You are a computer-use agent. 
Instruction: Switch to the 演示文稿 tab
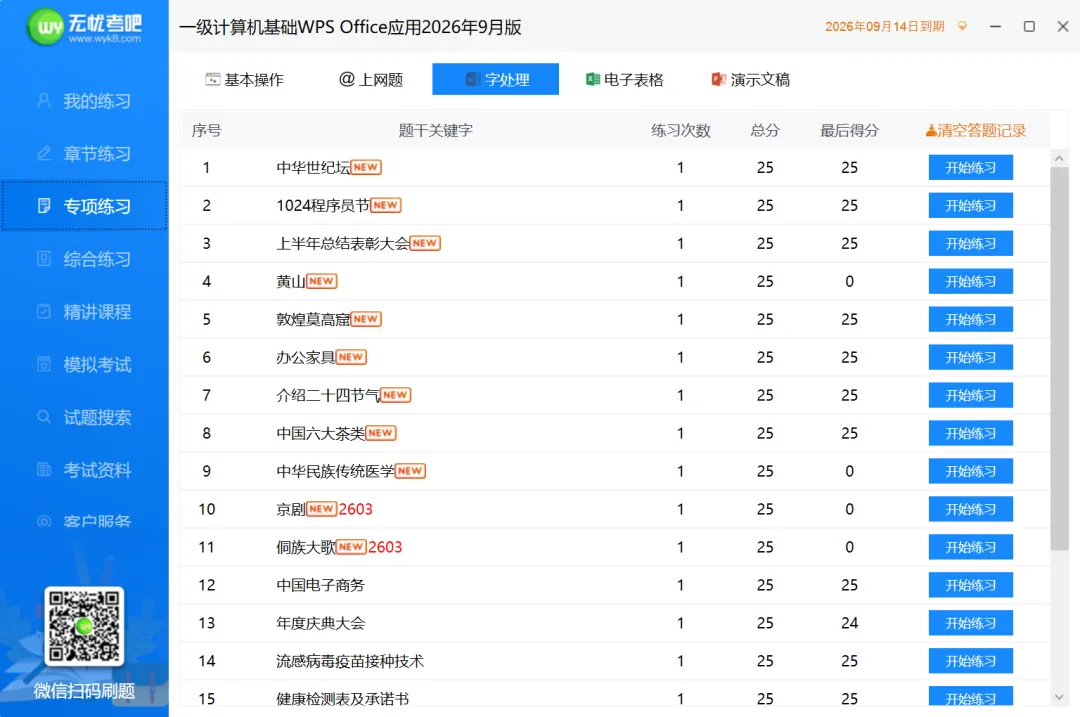751,80
